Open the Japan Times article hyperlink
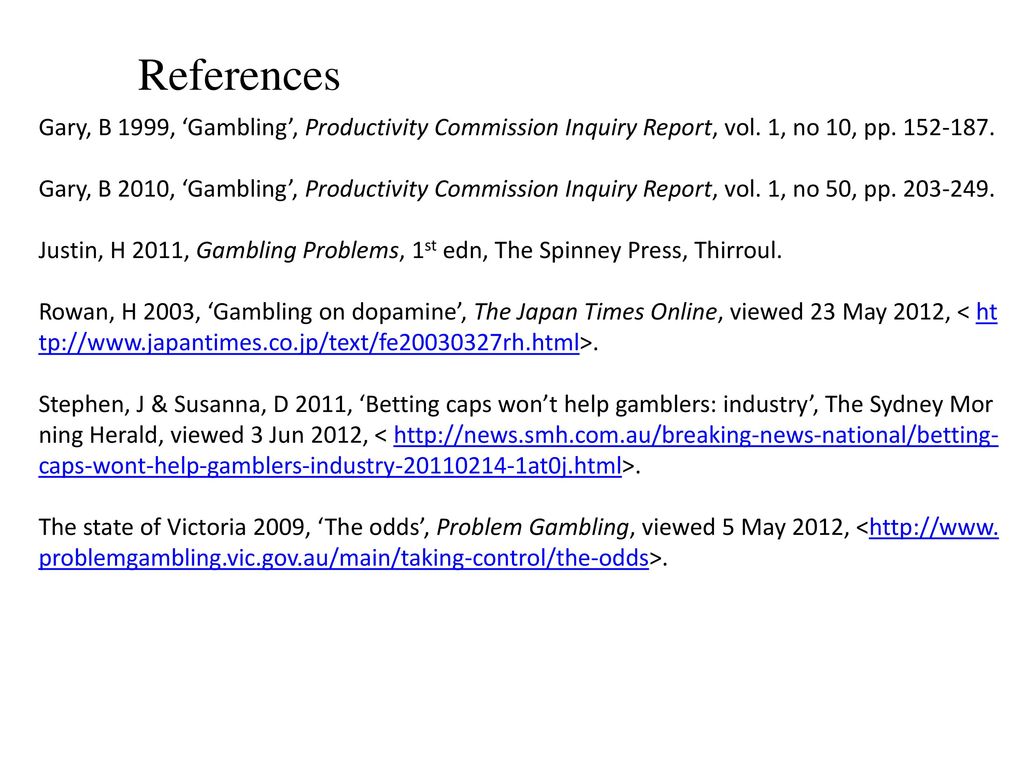Viewport: 1024px width, 768px height. pos(309,342)
